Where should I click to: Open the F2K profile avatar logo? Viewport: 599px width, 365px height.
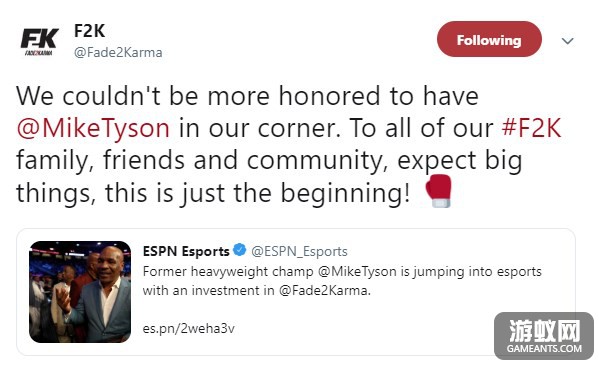[x=39, y=42]
